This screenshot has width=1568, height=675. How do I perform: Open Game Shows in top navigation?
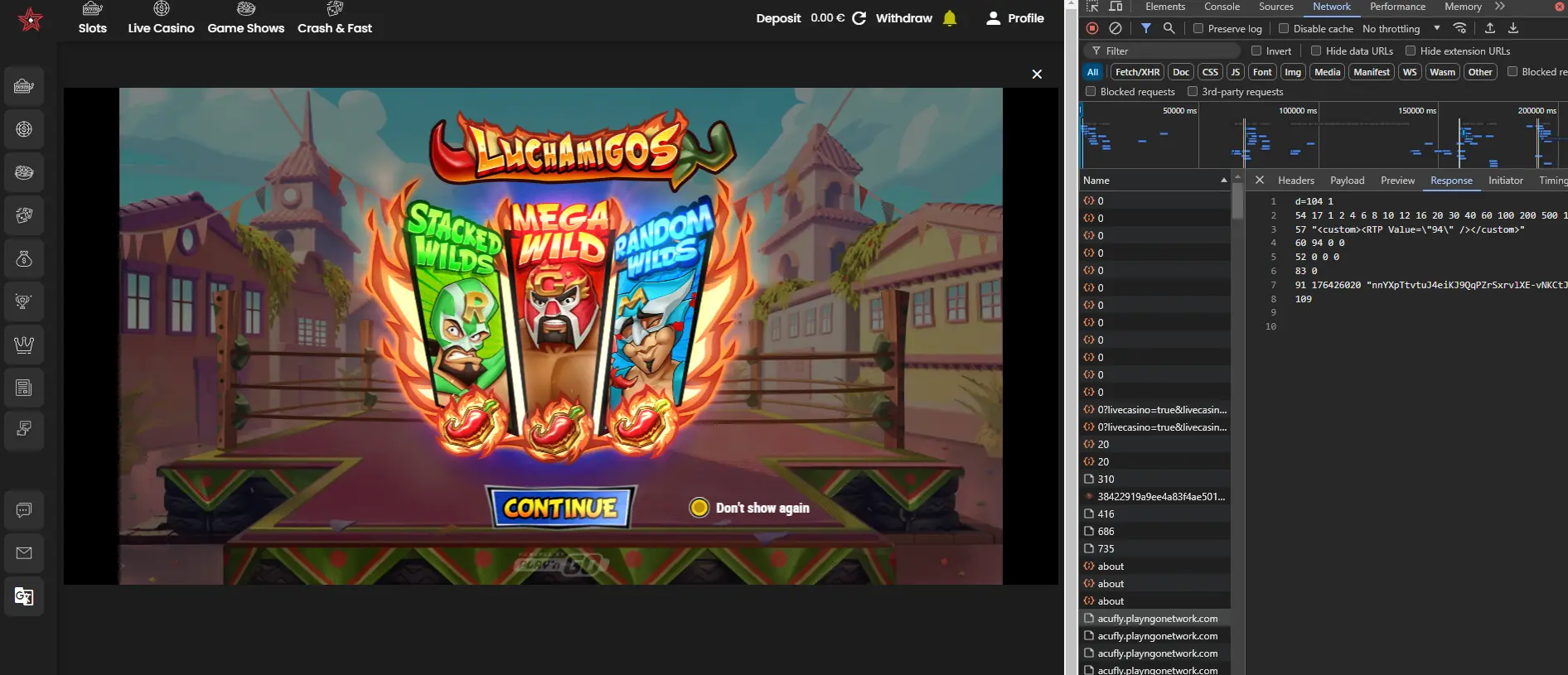tap(246, 18)
